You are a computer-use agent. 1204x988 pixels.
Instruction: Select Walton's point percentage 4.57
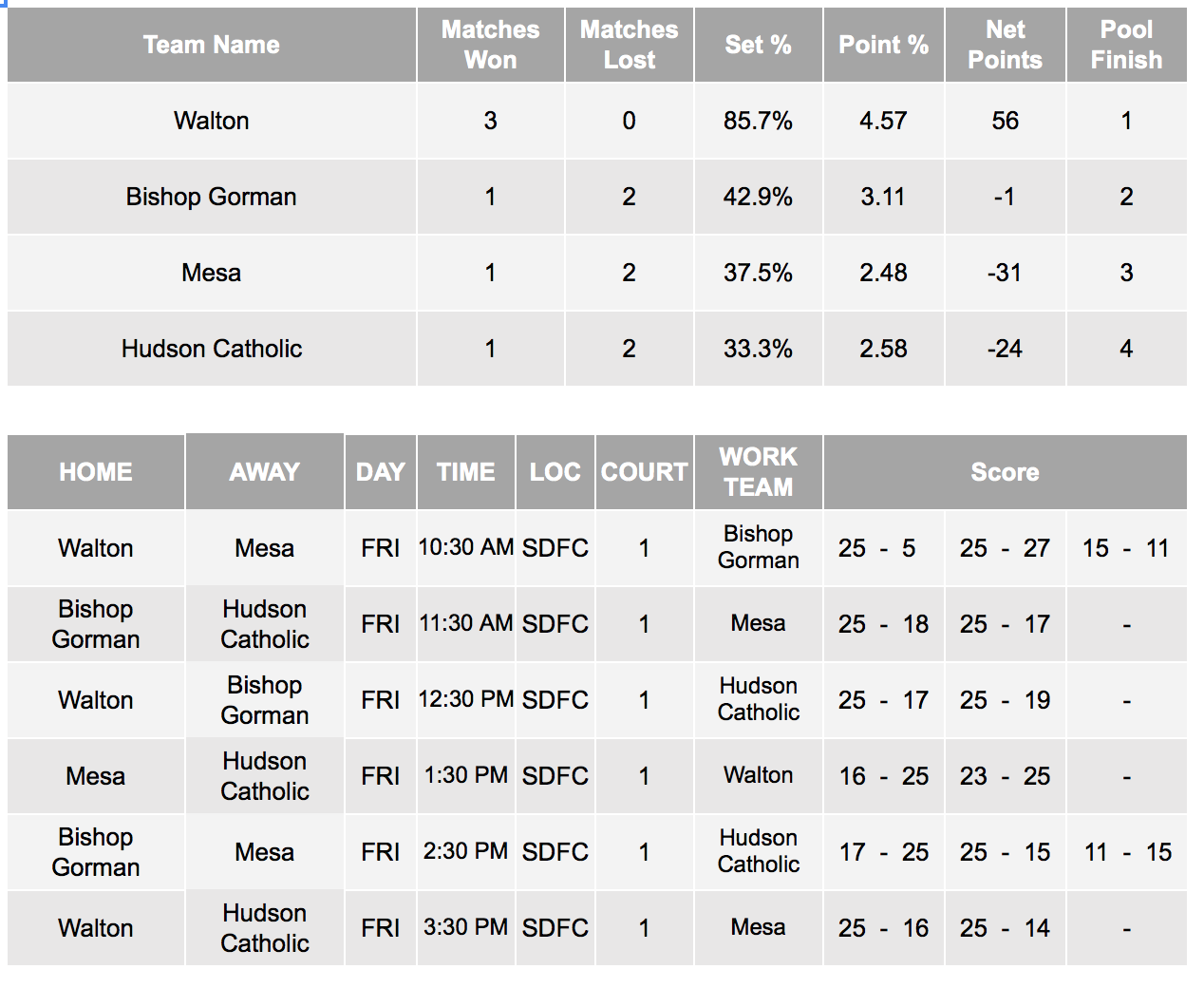tap(883, 121)
